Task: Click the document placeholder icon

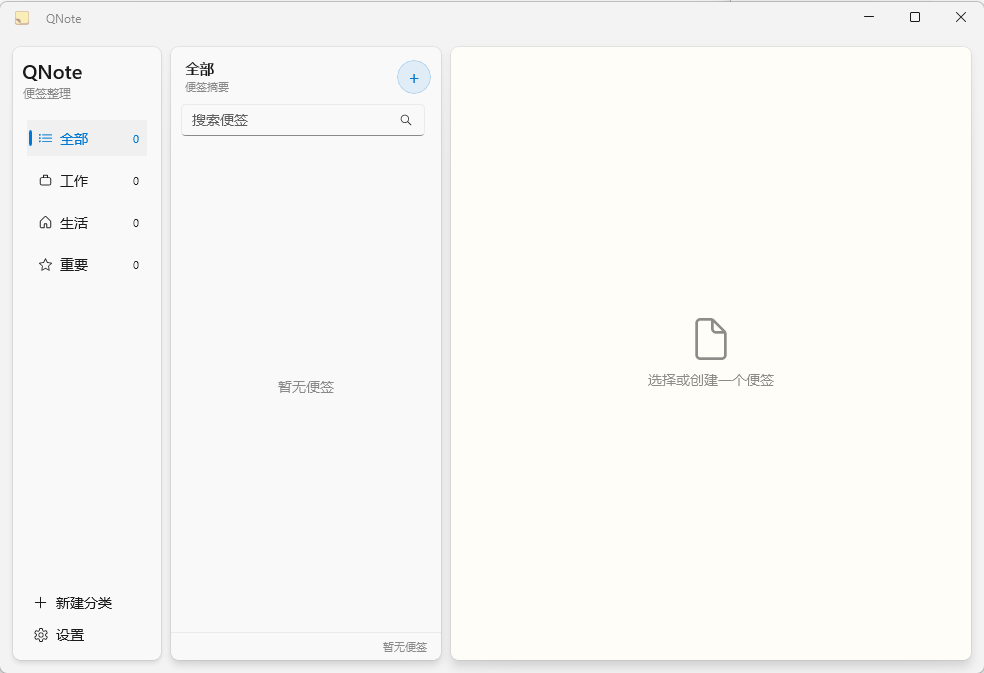Action: [710, 339]
